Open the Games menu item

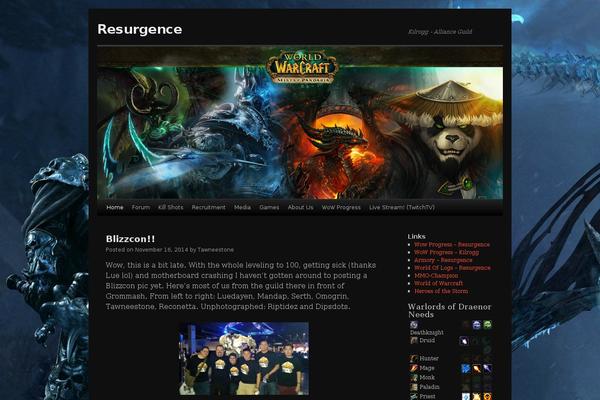269,207
